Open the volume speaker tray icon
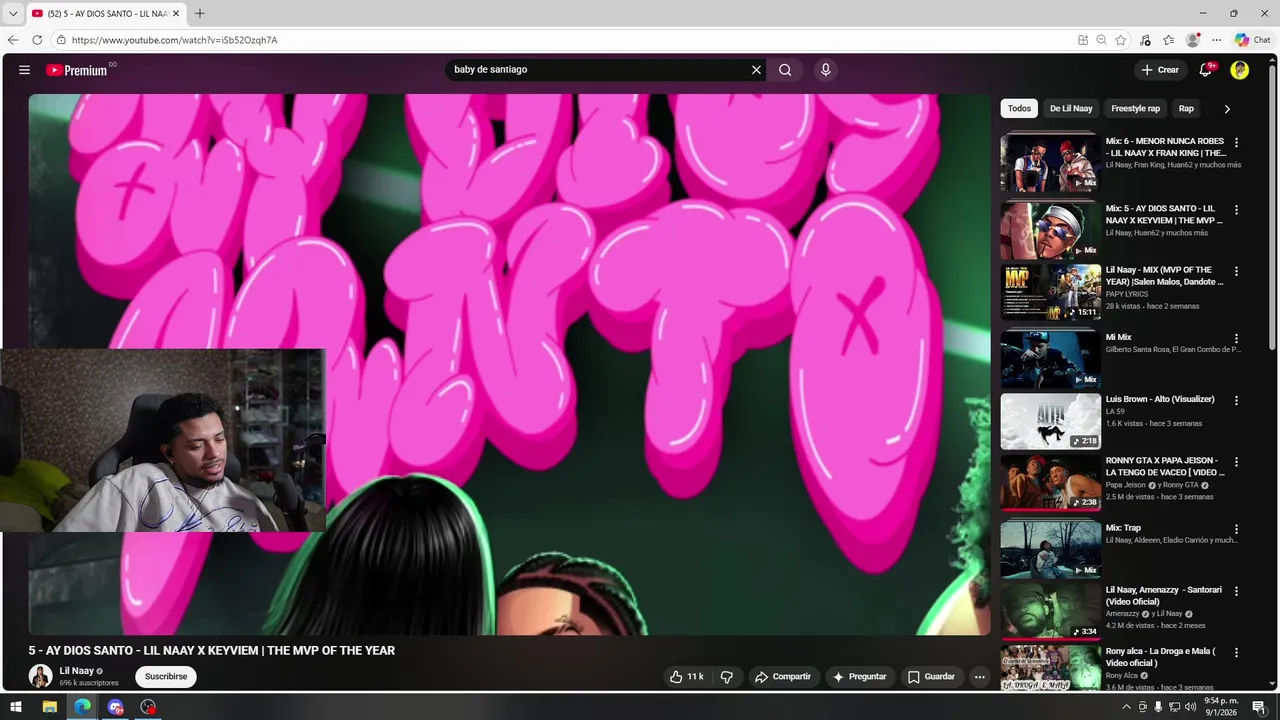Viewport: 1280px width, 720px height. [1190, 707]
